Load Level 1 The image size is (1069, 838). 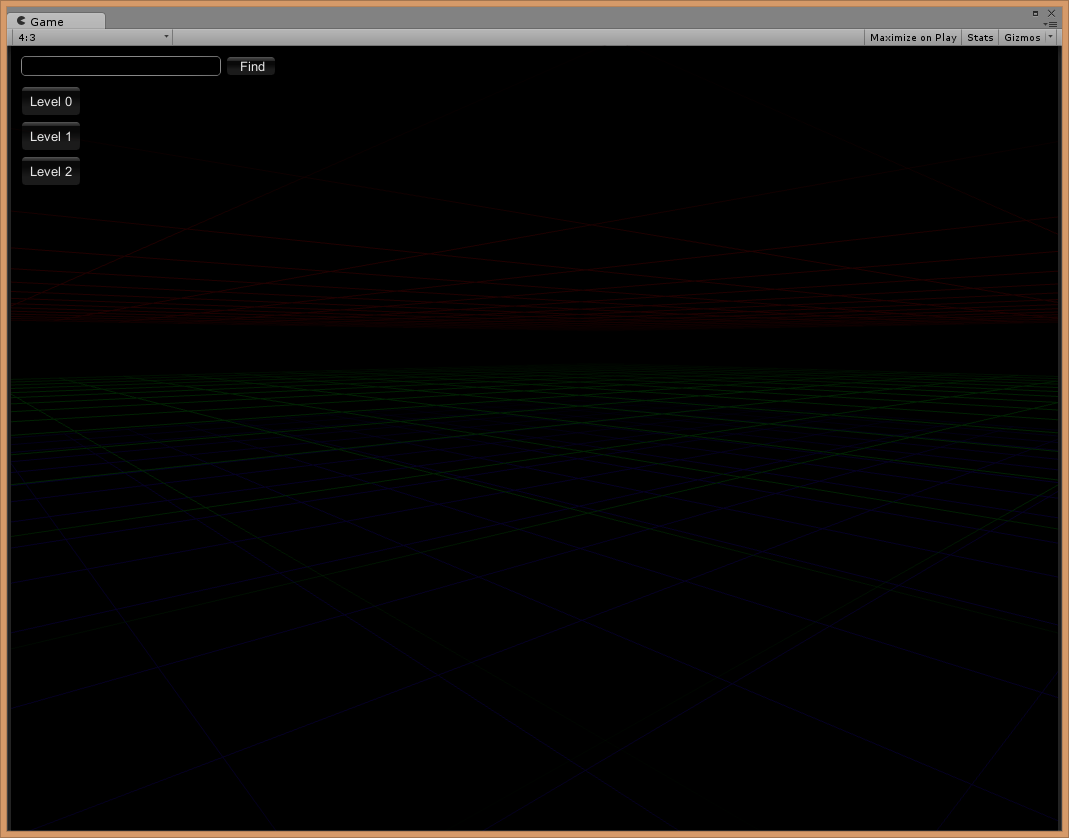coord(51,137)
